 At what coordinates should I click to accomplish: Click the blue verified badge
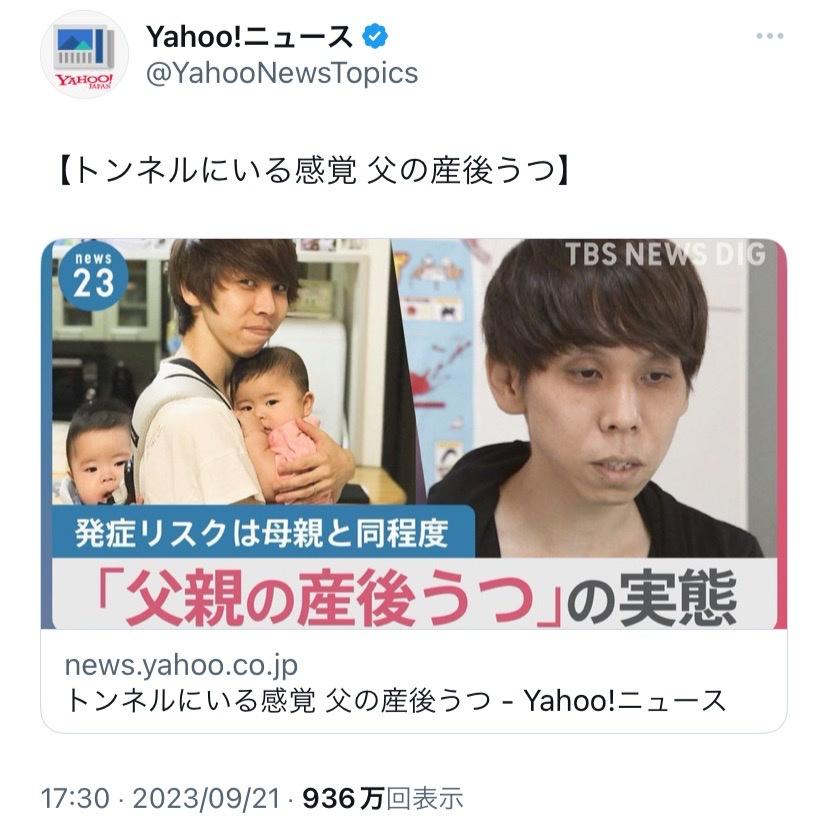tap(375, 36)
